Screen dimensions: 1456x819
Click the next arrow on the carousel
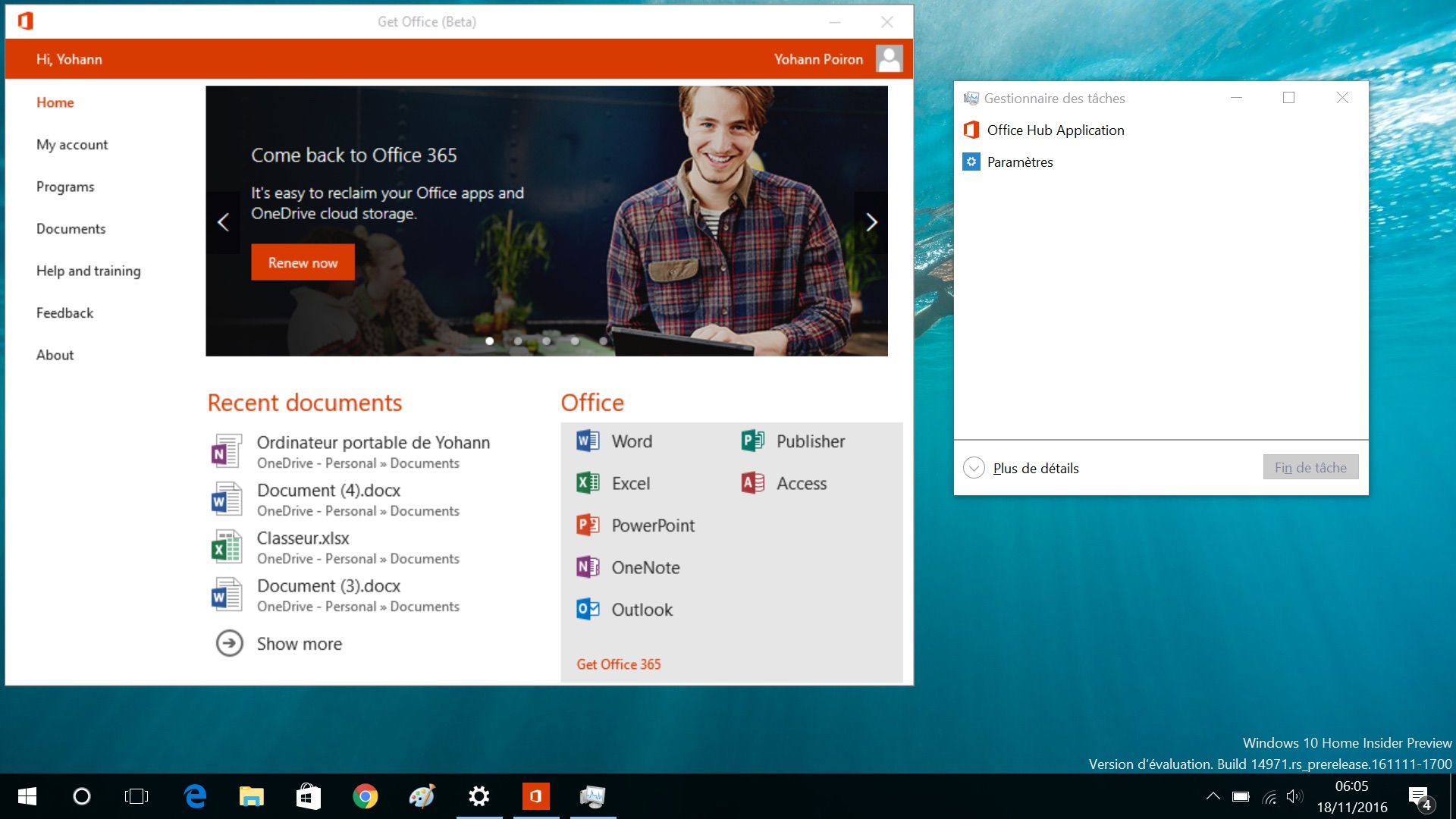point(871,221)
